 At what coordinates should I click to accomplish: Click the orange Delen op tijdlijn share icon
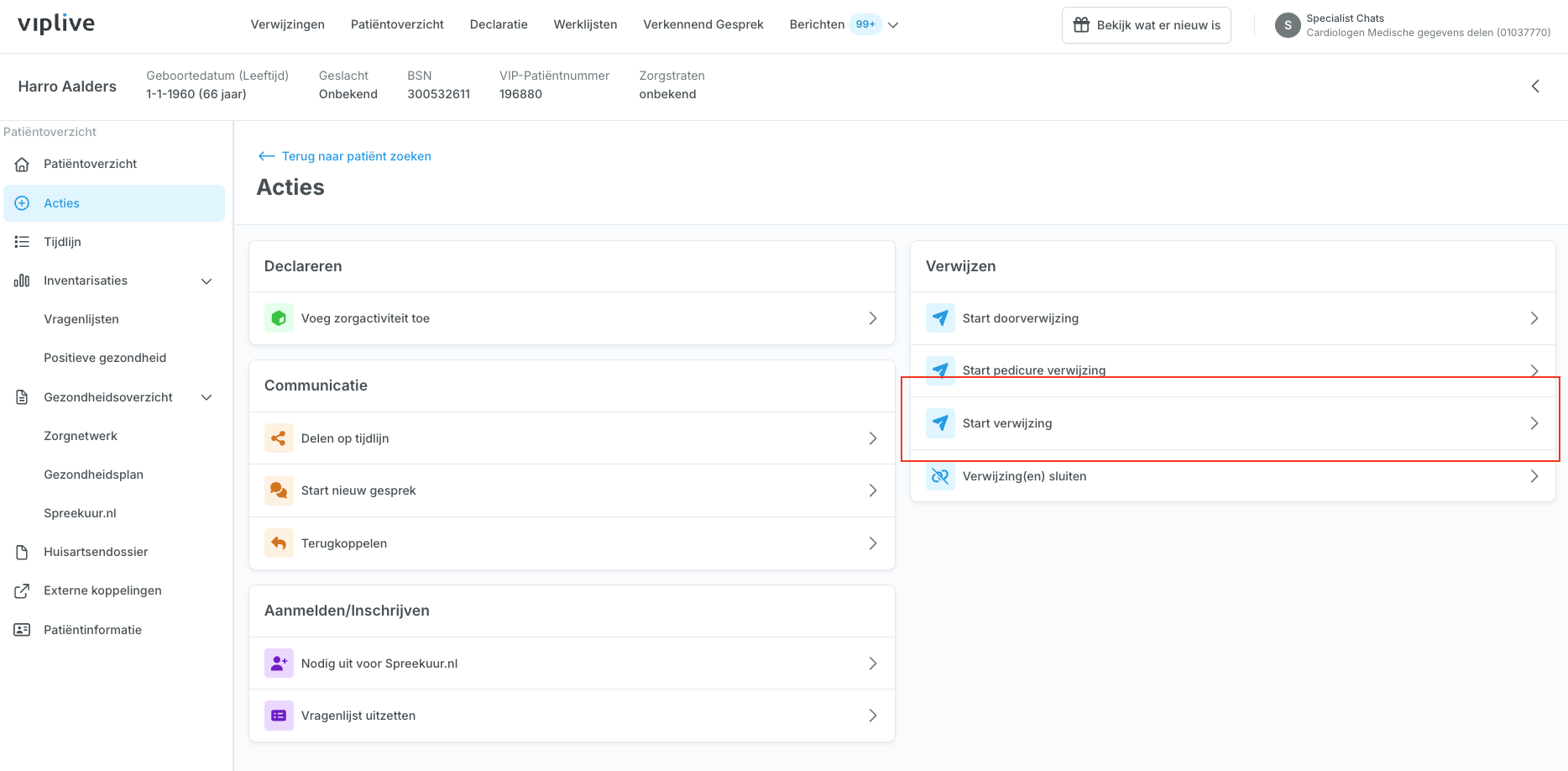click(279, 438)
